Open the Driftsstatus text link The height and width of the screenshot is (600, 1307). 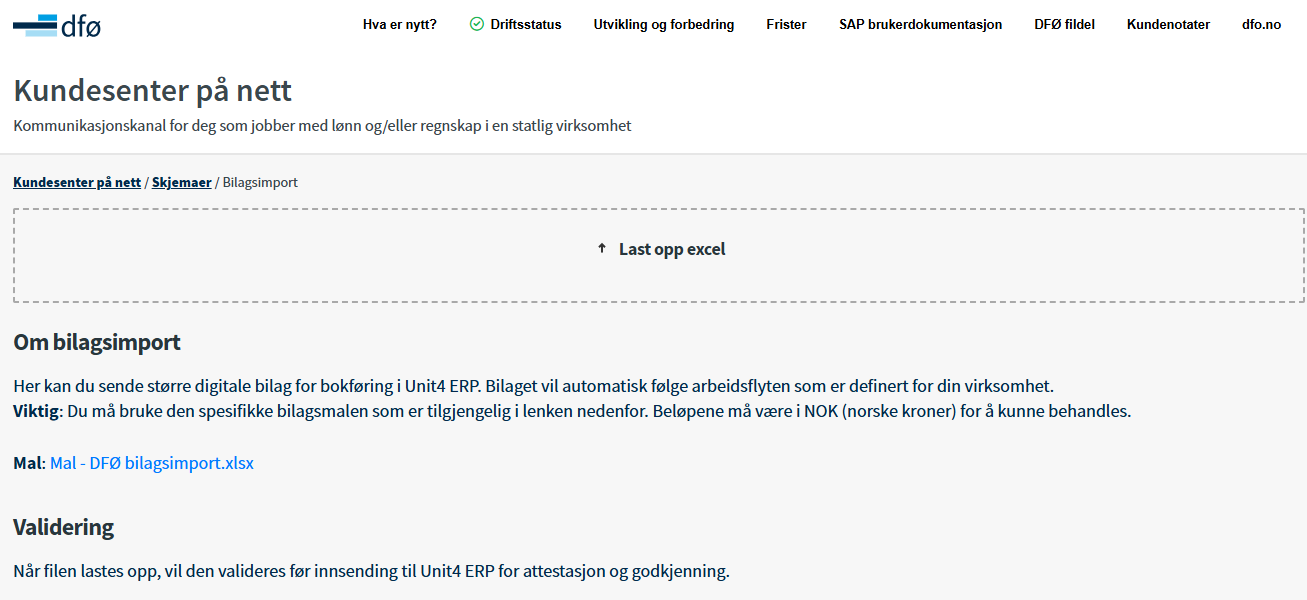526,25
